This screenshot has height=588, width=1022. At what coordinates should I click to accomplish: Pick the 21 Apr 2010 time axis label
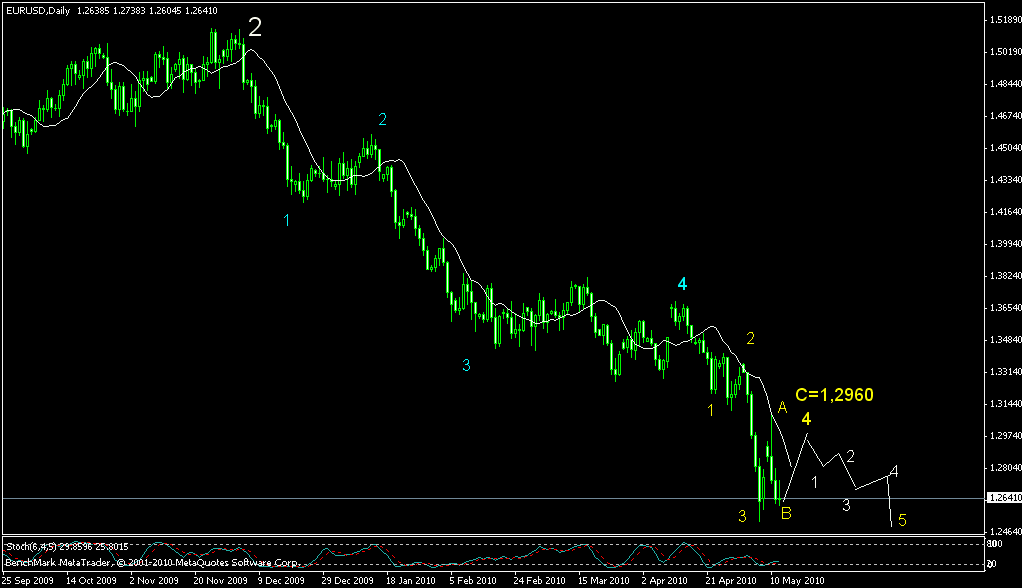click(731, 580)
